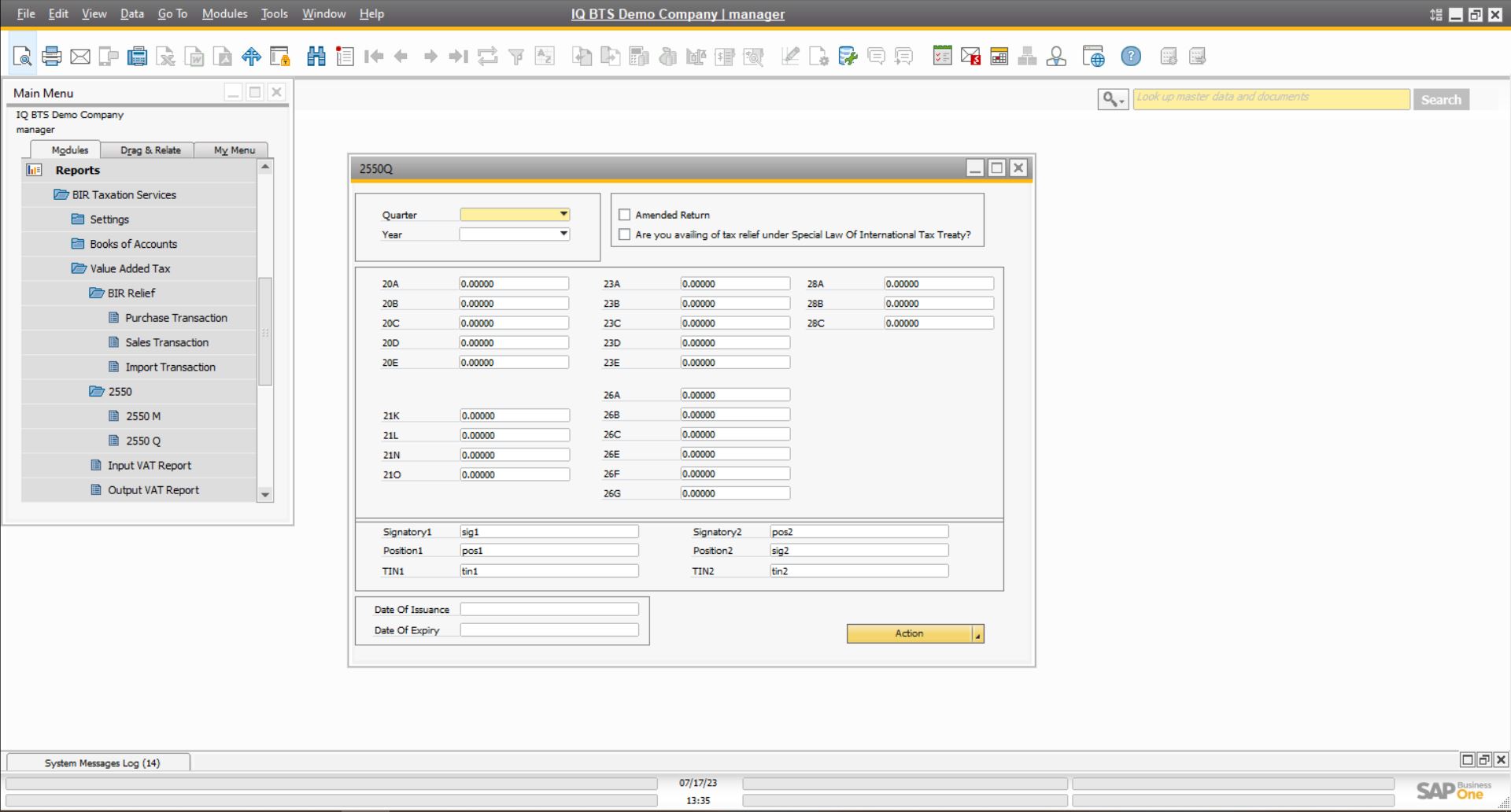Tick the tax relief Special Law checkbox
1511x812 pixels.
(625, 234)
